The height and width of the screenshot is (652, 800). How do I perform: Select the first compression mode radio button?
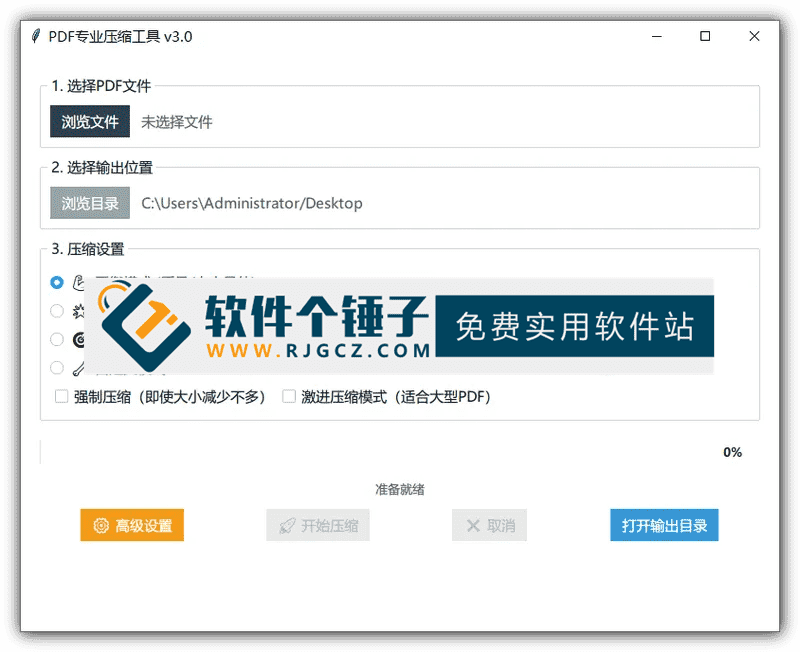coord(57,283)
